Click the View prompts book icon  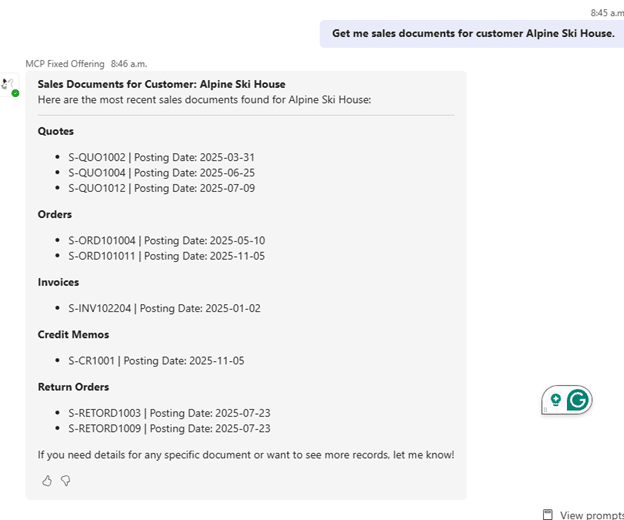548,514
